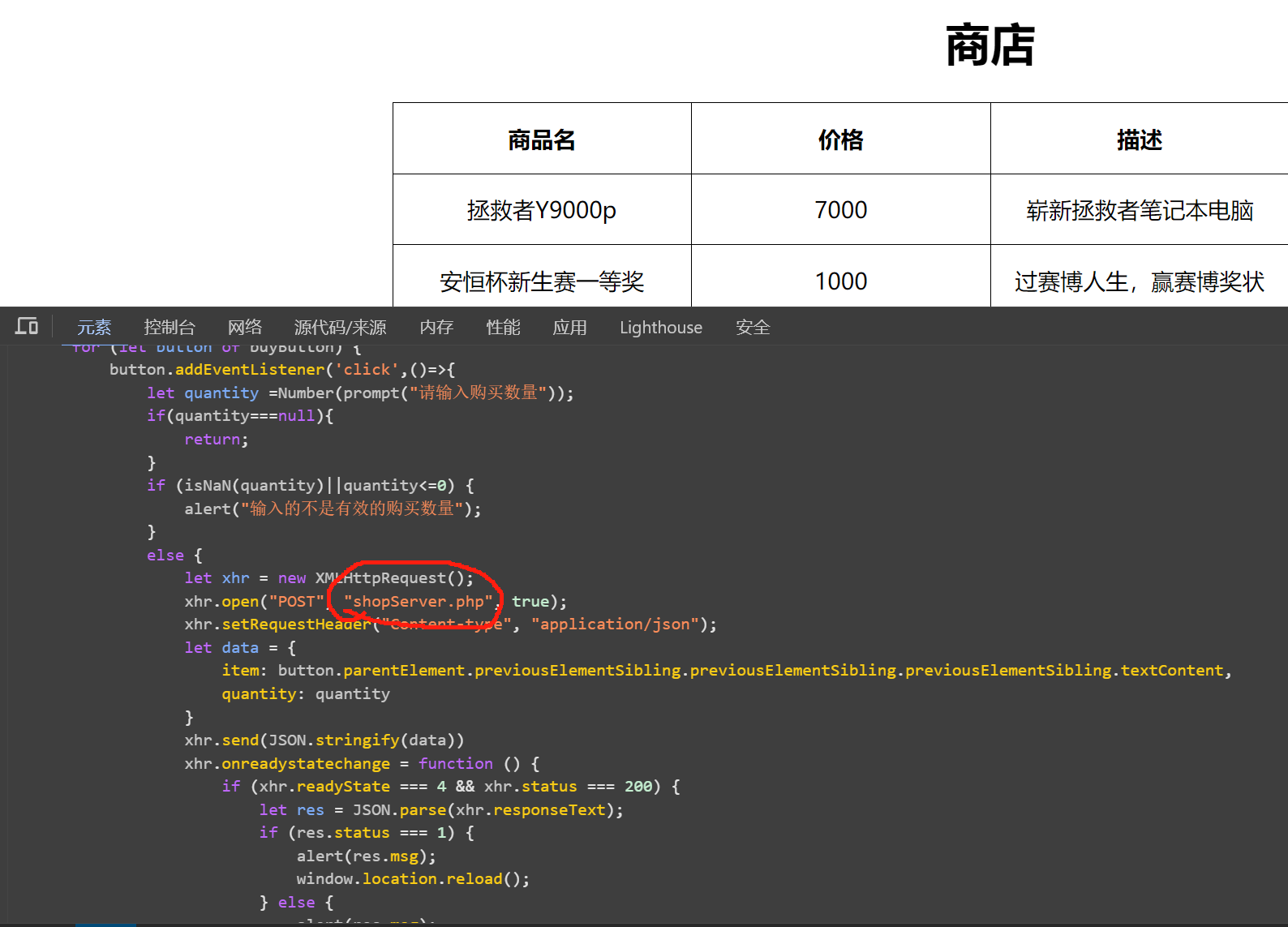Open the 控制台 tab
Screen dimensions: 1288x927
(x=170, y=328)
